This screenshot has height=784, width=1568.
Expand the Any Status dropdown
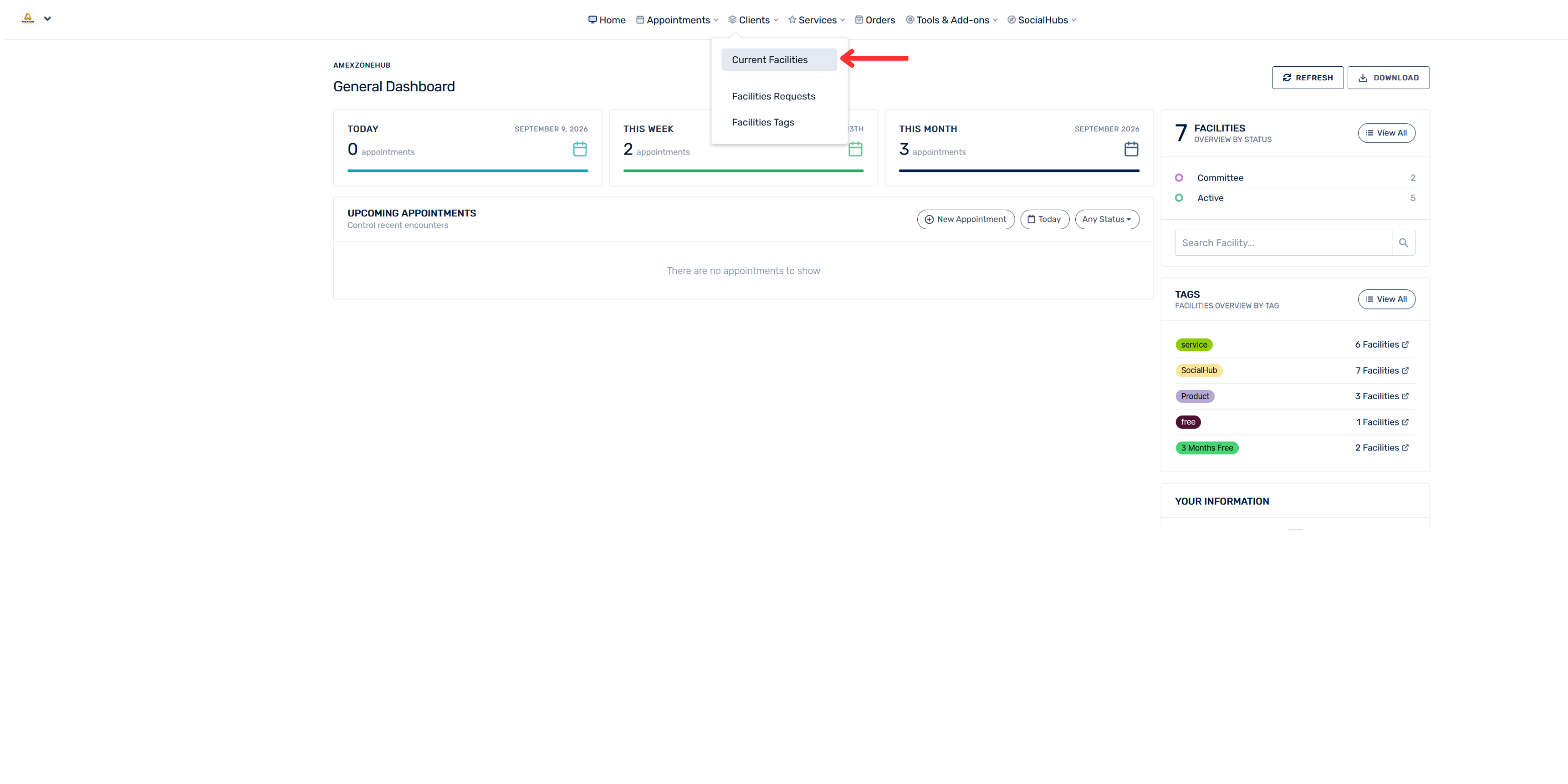pyautogui.click(x=1106, y=219)
